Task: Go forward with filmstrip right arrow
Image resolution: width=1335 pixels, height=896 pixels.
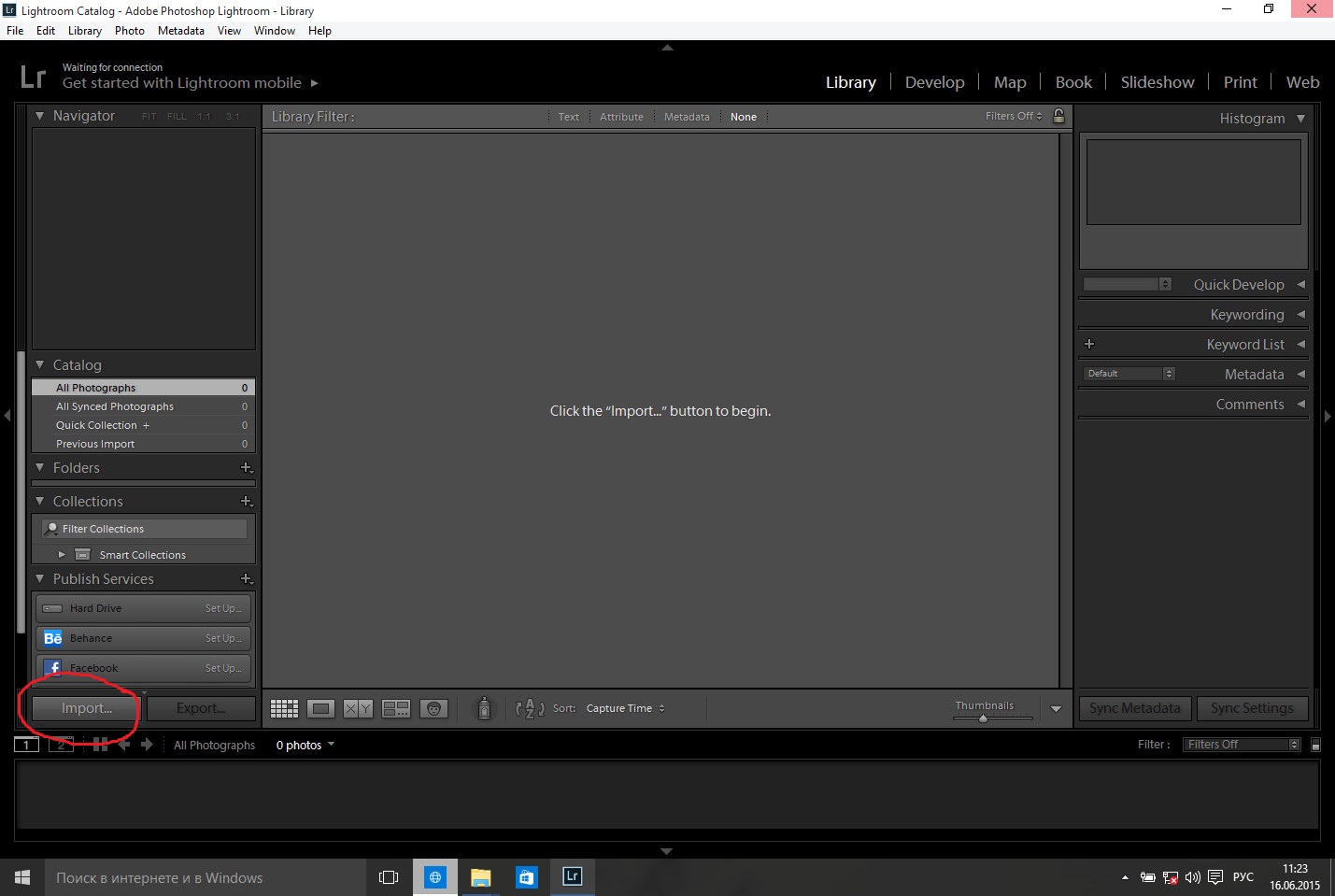Action: tap(147, 745)
